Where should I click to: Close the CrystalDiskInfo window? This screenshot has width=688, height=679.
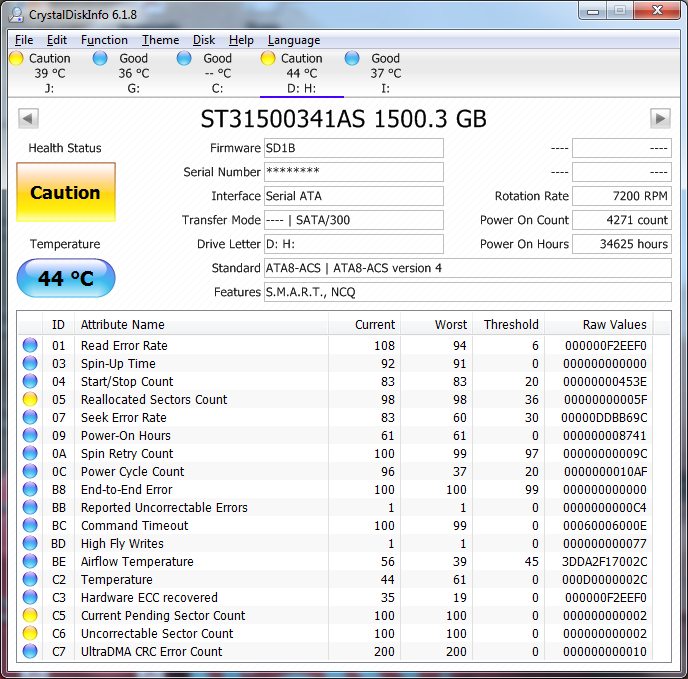point(657,11)
